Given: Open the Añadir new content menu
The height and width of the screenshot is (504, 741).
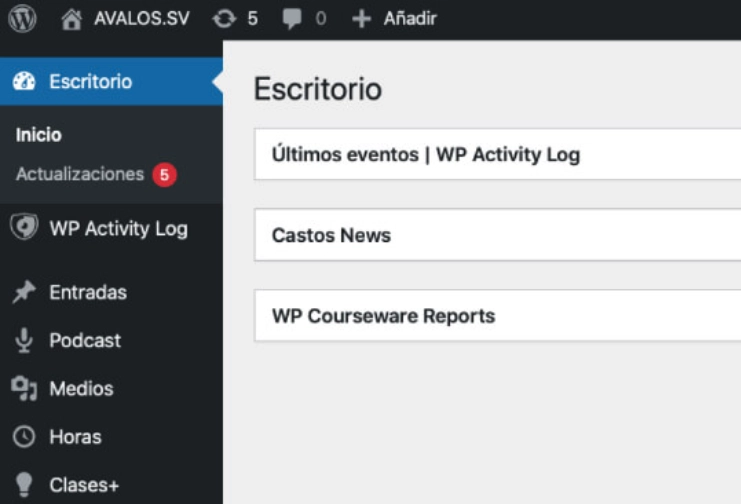Looking at the screenshot, I should coord(410,18).
